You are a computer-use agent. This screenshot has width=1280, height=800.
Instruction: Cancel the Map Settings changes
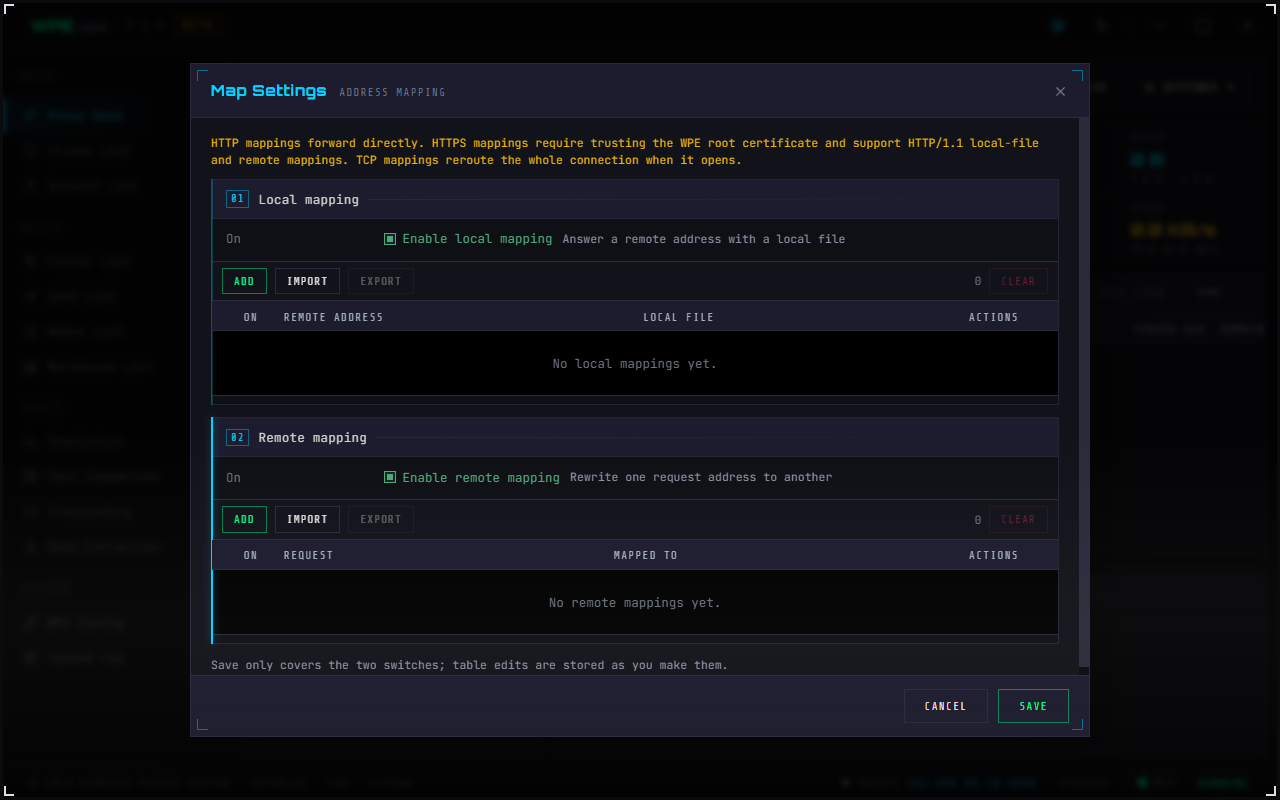coord(945,706)
